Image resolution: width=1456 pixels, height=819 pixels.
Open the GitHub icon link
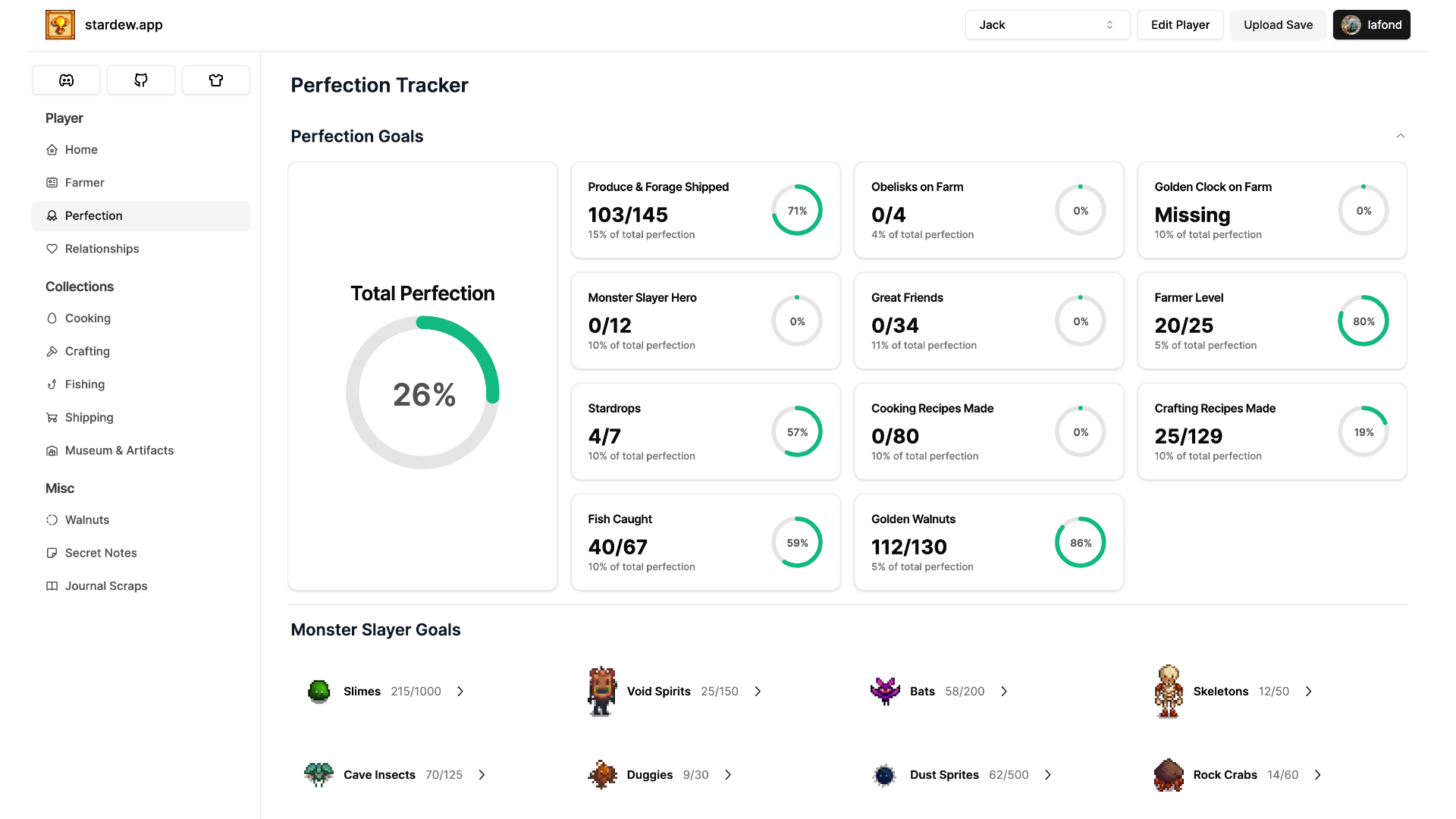pos(141,80)
